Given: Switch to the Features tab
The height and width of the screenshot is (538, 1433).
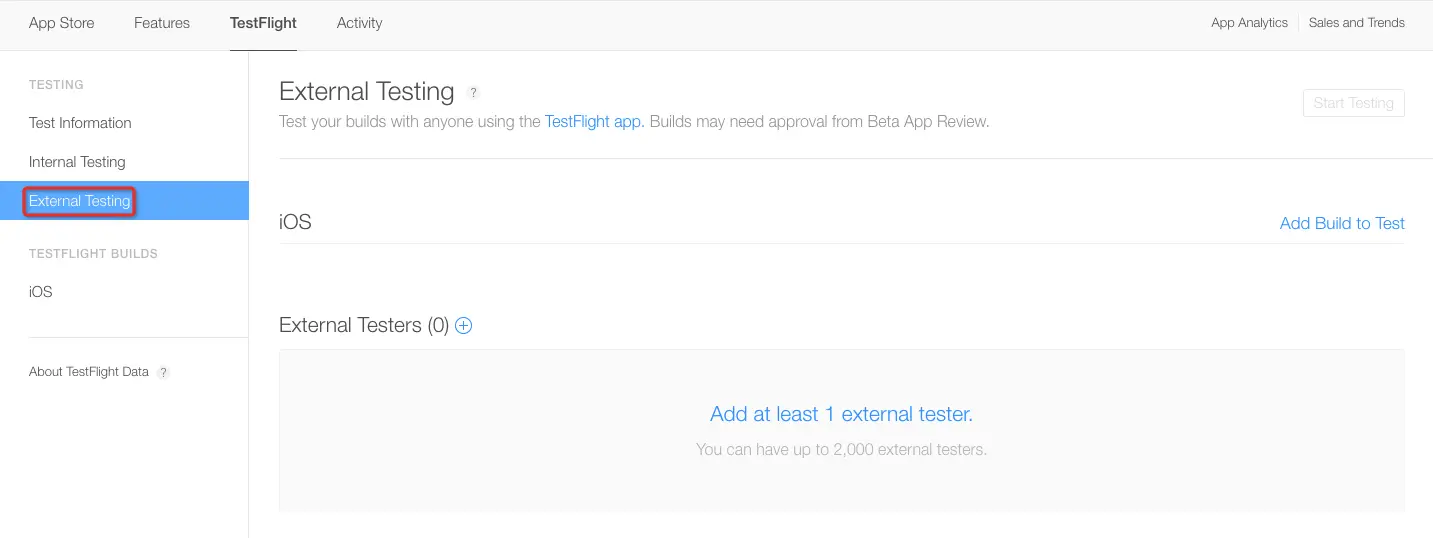Looking at the screenshot, I should coord(162,23).
